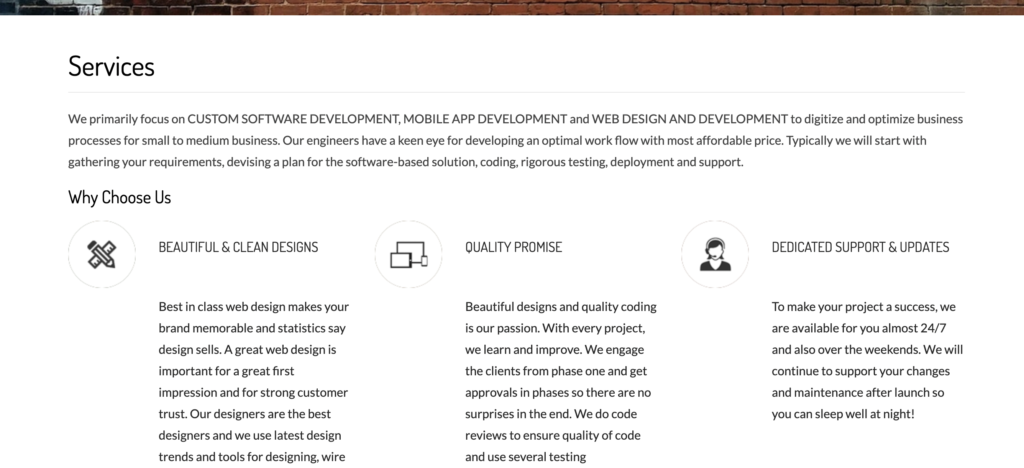Click the paragraph beginning 'Best in class web design'
Screen dimensions: 1024x468
click(x=254, y=380)
